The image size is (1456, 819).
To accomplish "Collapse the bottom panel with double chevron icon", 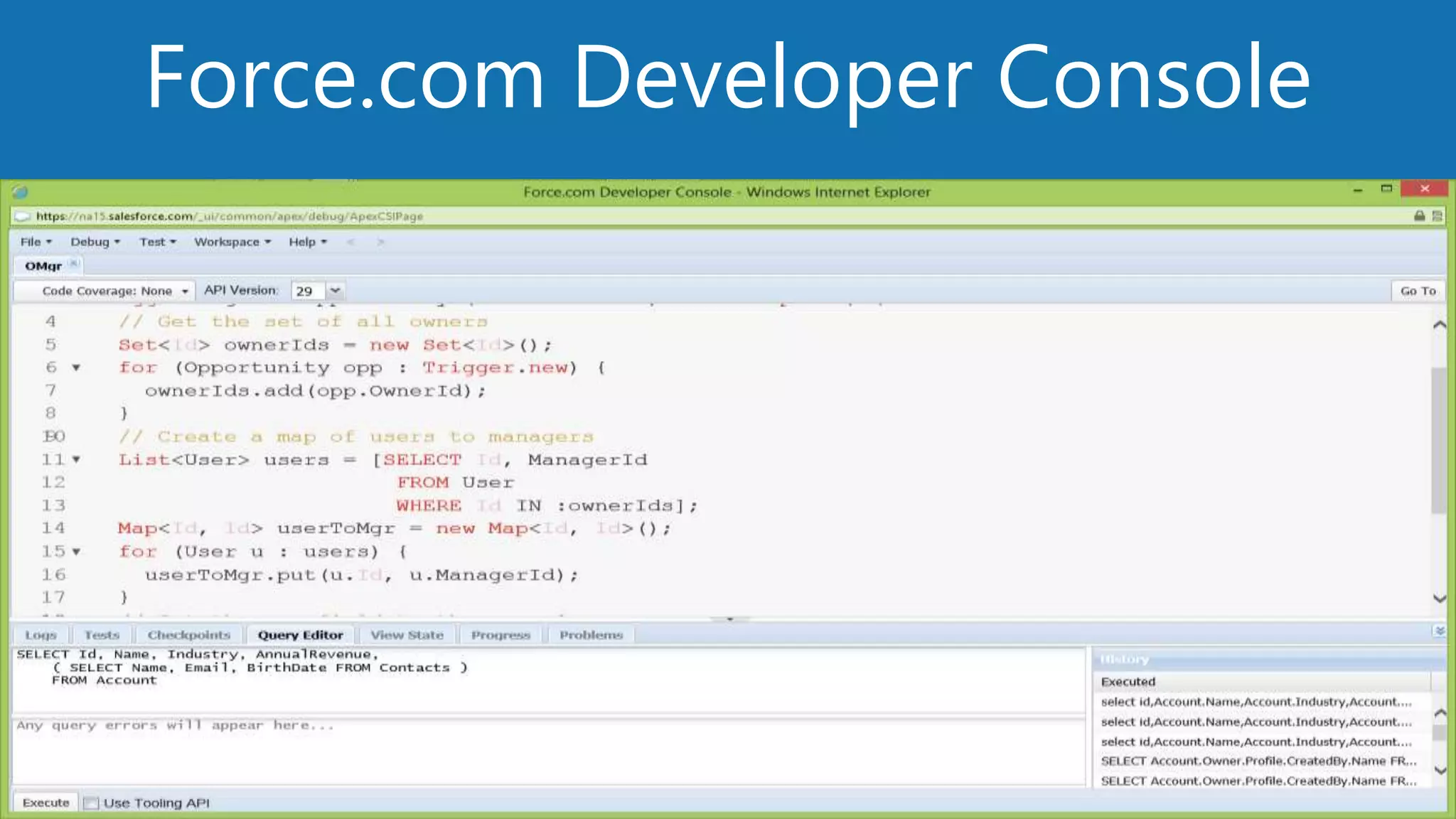I will point(1439,631).
